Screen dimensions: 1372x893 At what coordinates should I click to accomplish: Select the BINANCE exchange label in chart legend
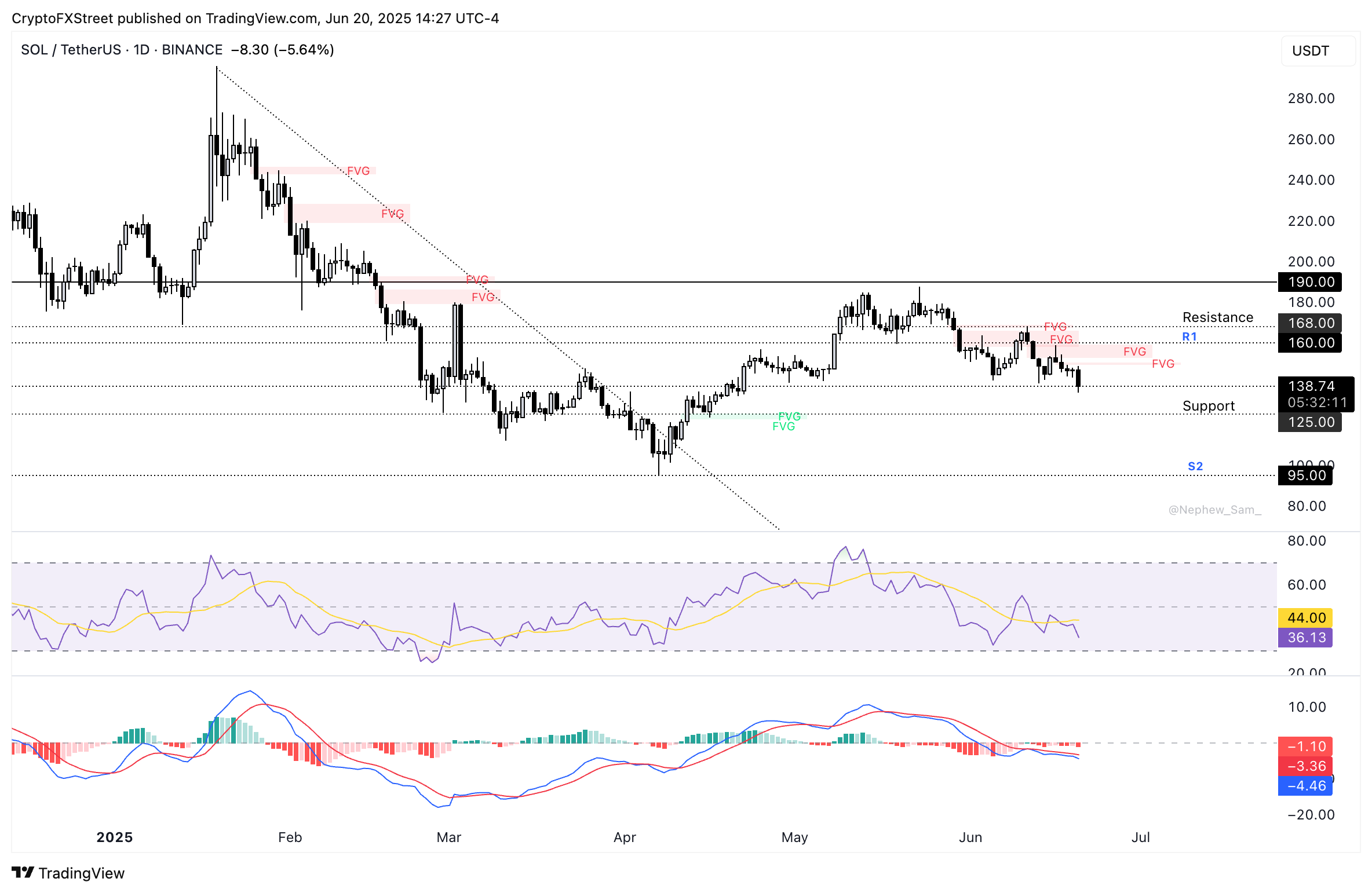(x=191, y=50)
